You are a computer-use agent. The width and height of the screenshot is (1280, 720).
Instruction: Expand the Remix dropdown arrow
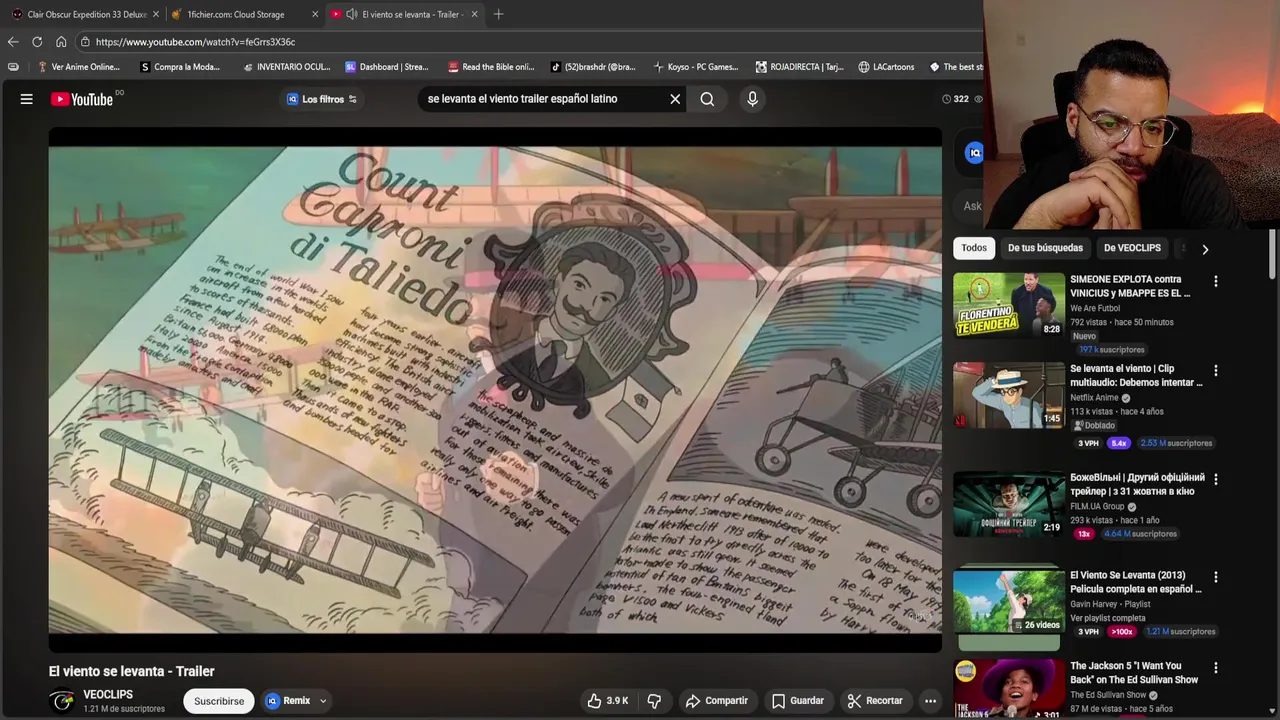coord(323,701)
